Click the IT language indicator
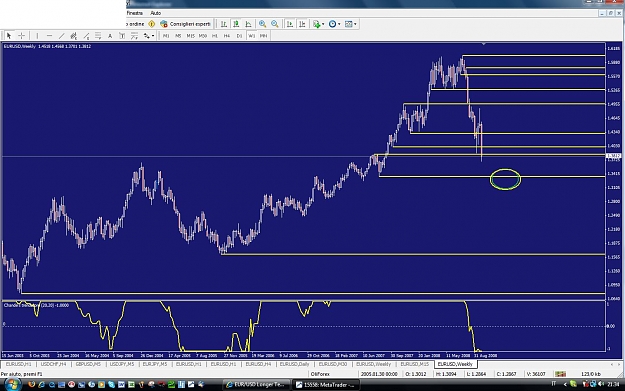The height and width of the screenshot is (391, 625). 554,384
